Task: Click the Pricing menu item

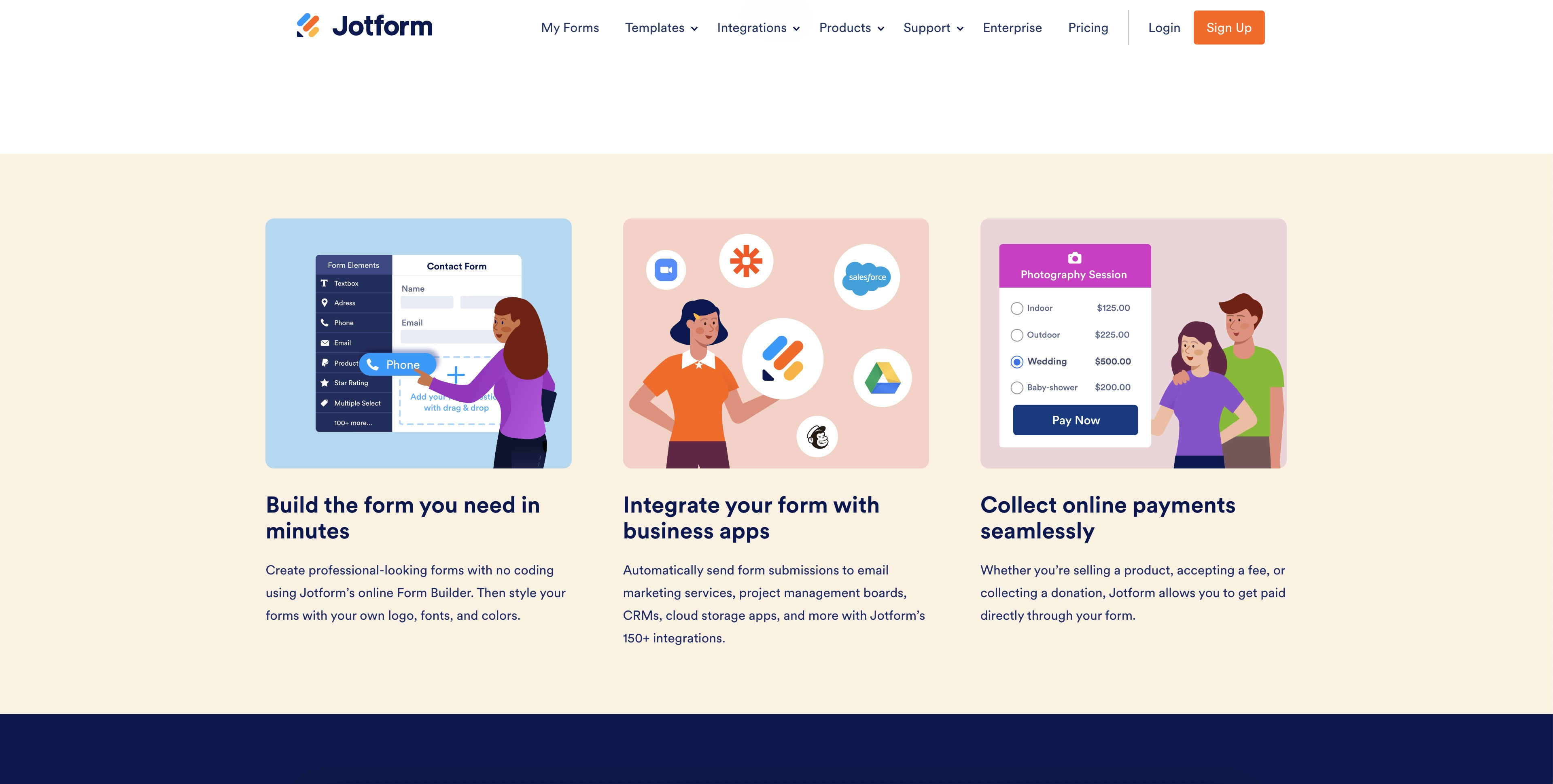Action: coord(1088,27)
